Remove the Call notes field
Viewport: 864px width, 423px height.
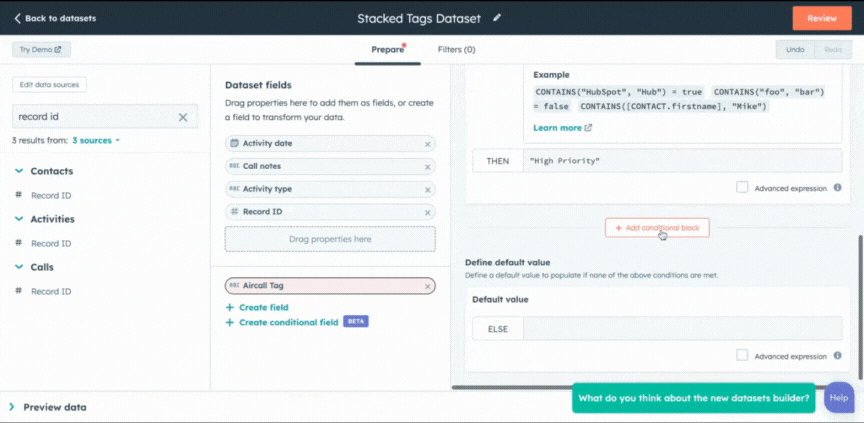[x=427, y=166]
